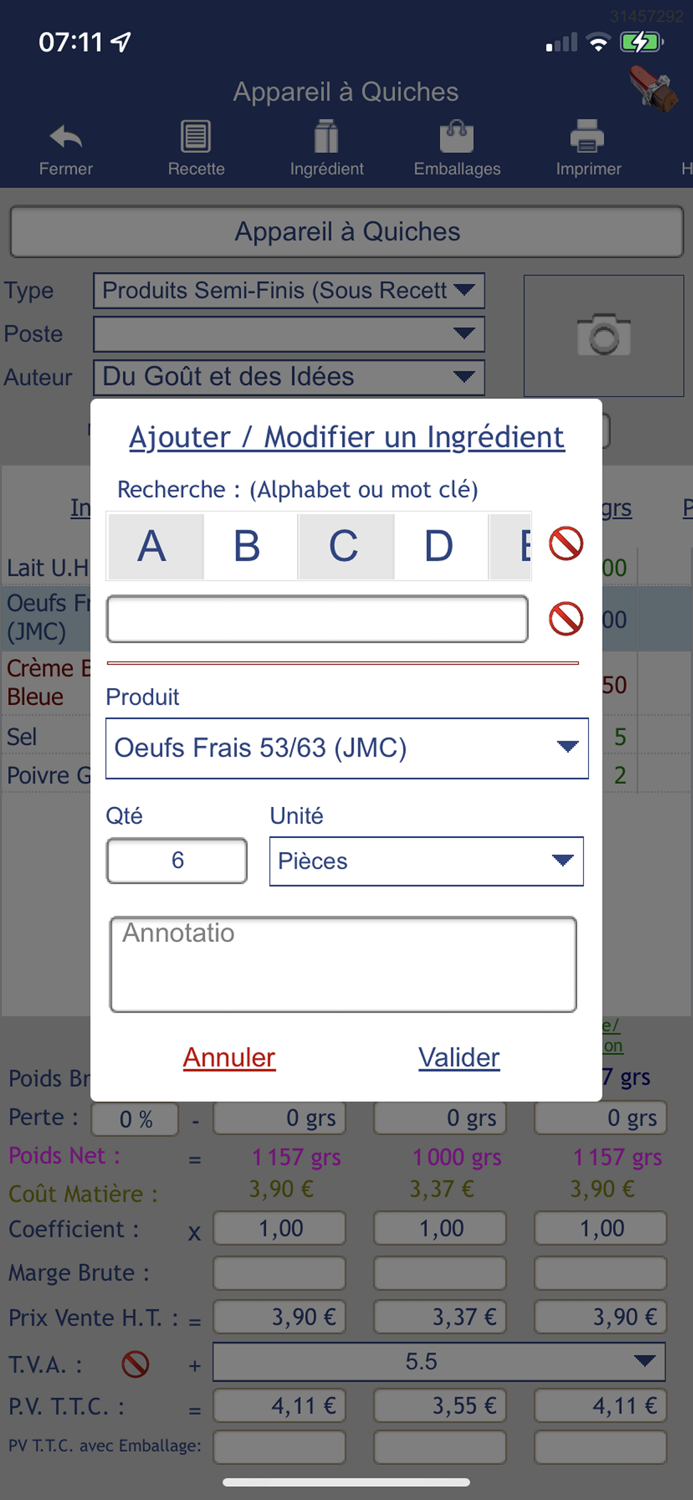Image resolution: width=693 pixels, height=1500 pixels.
Task: Tap the prohibition icon next to T.V.A.
Action: tap(135, 1363)
